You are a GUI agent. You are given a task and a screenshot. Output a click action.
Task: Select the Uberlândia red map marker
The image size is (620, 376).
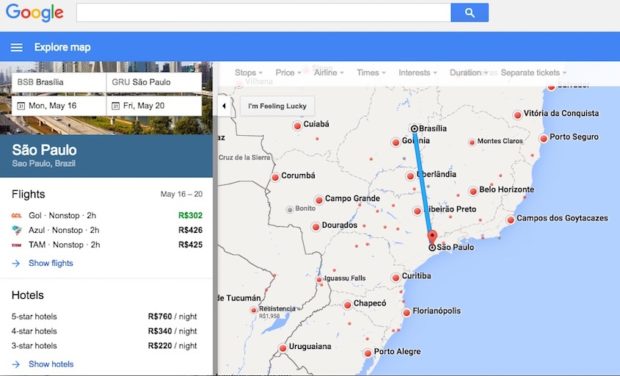[410, 176]
